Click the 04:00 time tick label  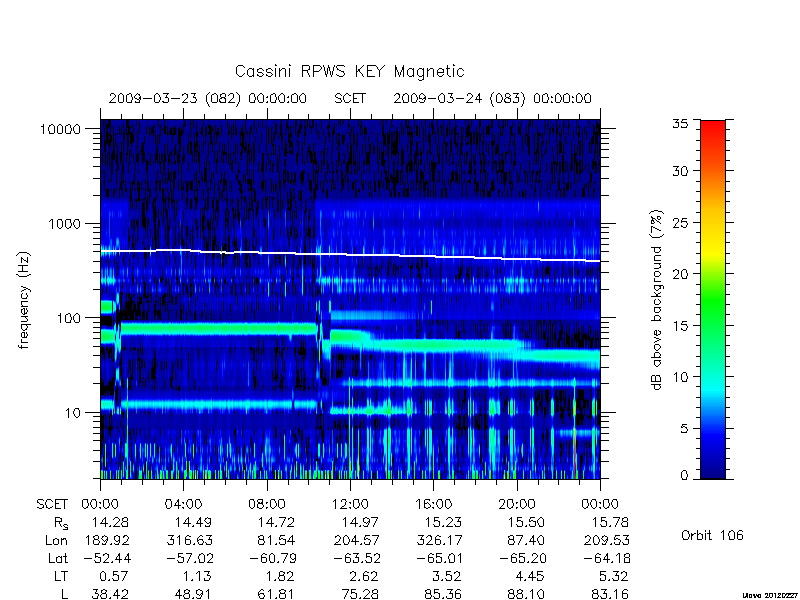[x=183, y=505]
